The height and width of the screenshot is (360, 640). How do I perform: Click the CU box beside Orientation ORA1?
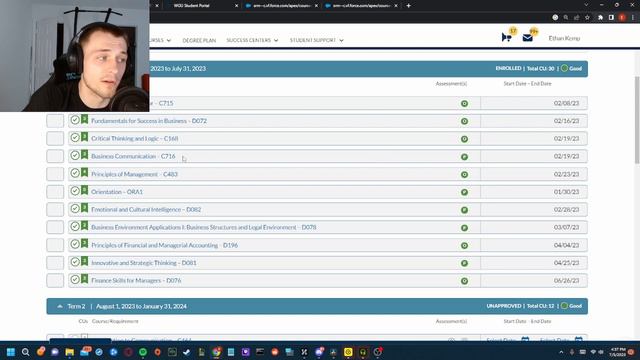(x=55, y=192)
